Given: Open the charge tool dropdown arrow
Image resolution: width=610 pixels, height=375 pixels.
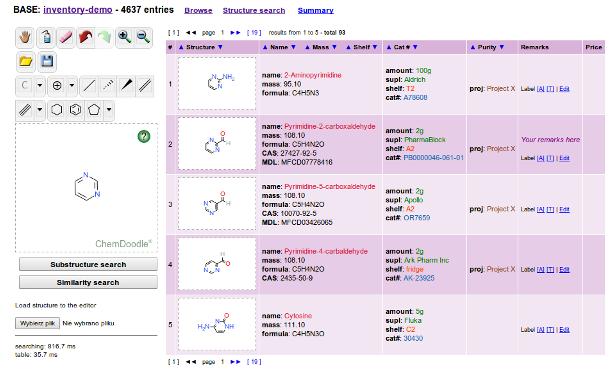Looking at the screenshot, I should click(x=72, y=86).
